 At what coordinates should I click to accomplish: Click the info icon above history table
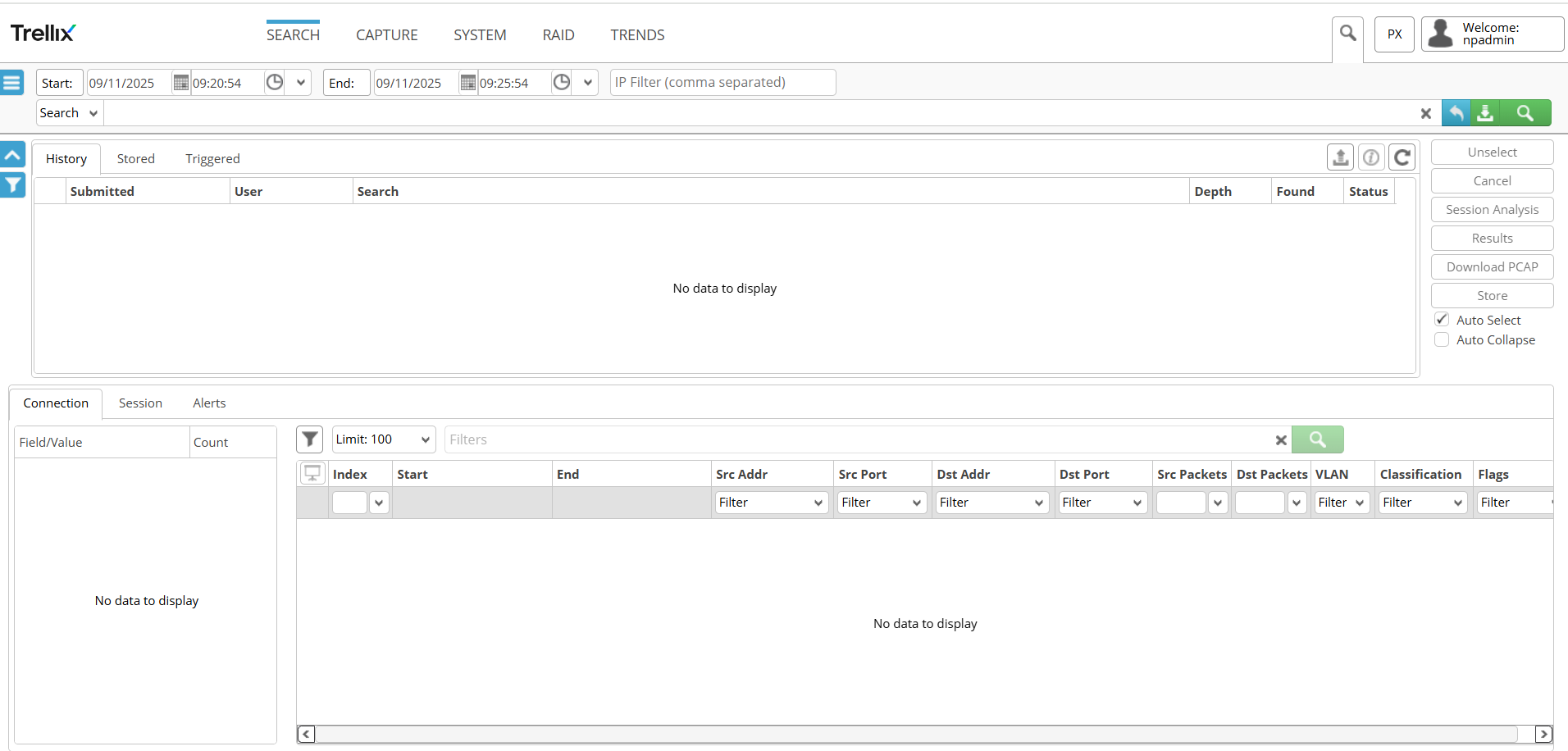tap(1371, 157)
